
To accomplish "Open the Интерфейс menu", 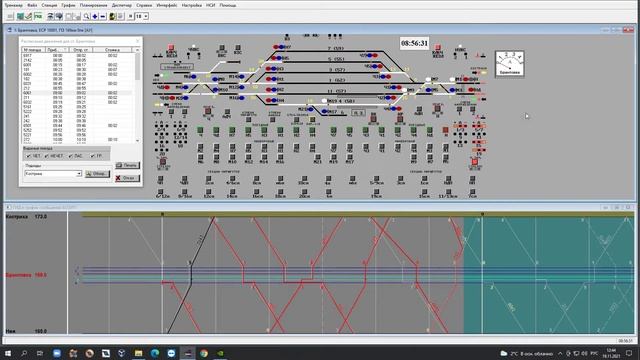I will point(167,5).
